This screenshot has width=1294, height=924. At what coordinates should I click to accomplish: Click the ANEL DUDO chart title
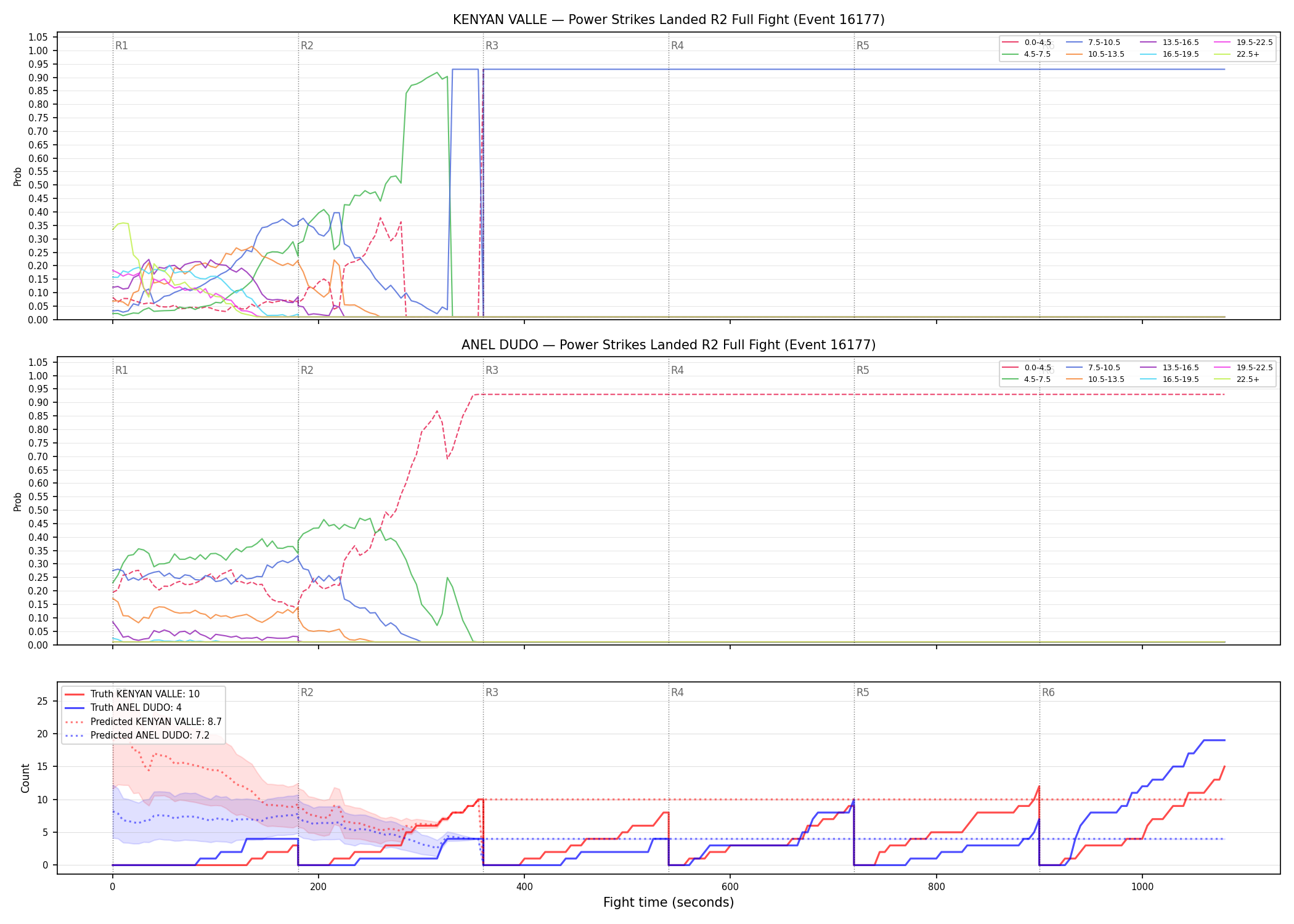click(669, 345)
